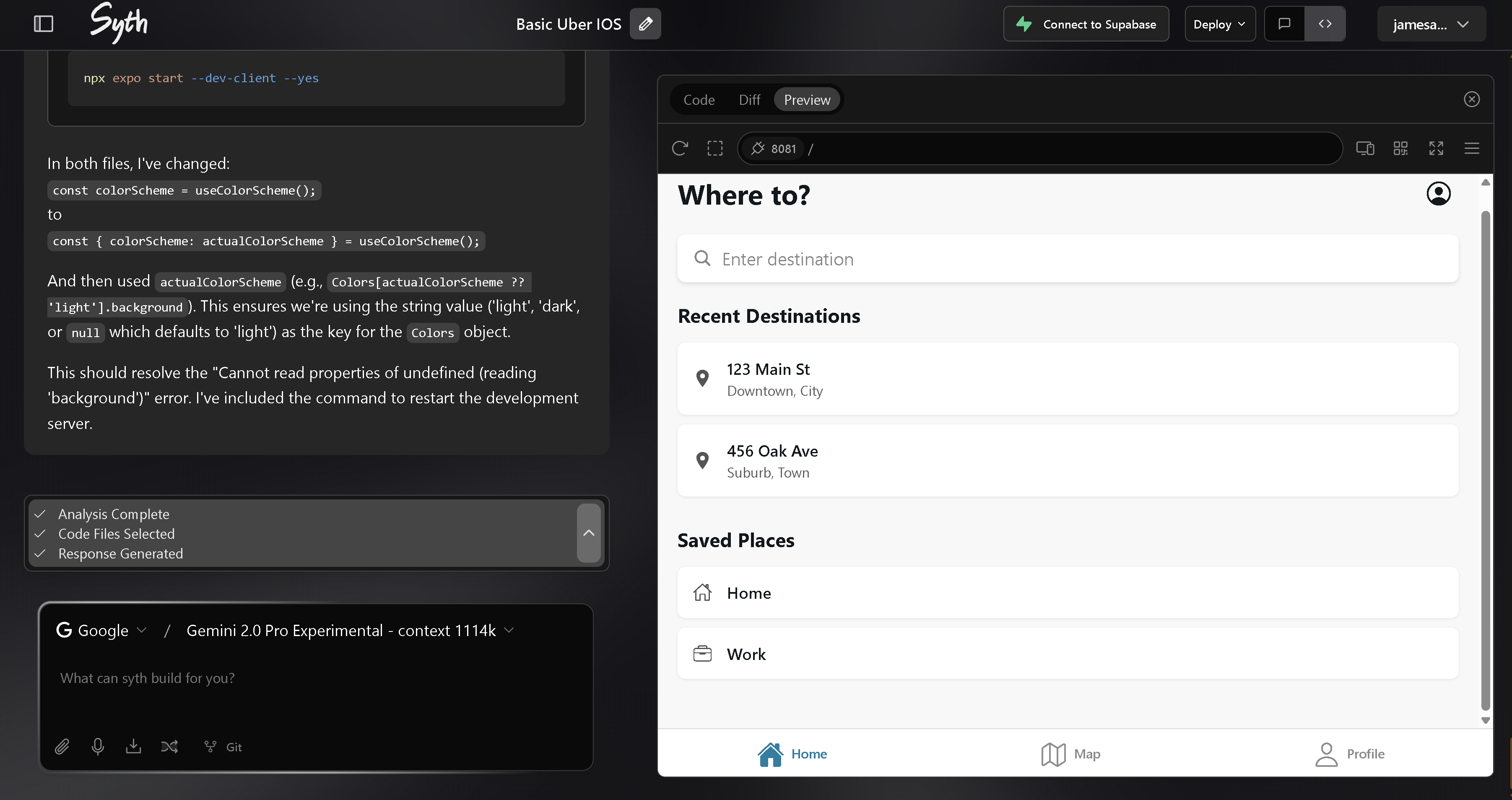
Task: Open the Gemini 2.0 Pro model dropdown
Action: 350,630
